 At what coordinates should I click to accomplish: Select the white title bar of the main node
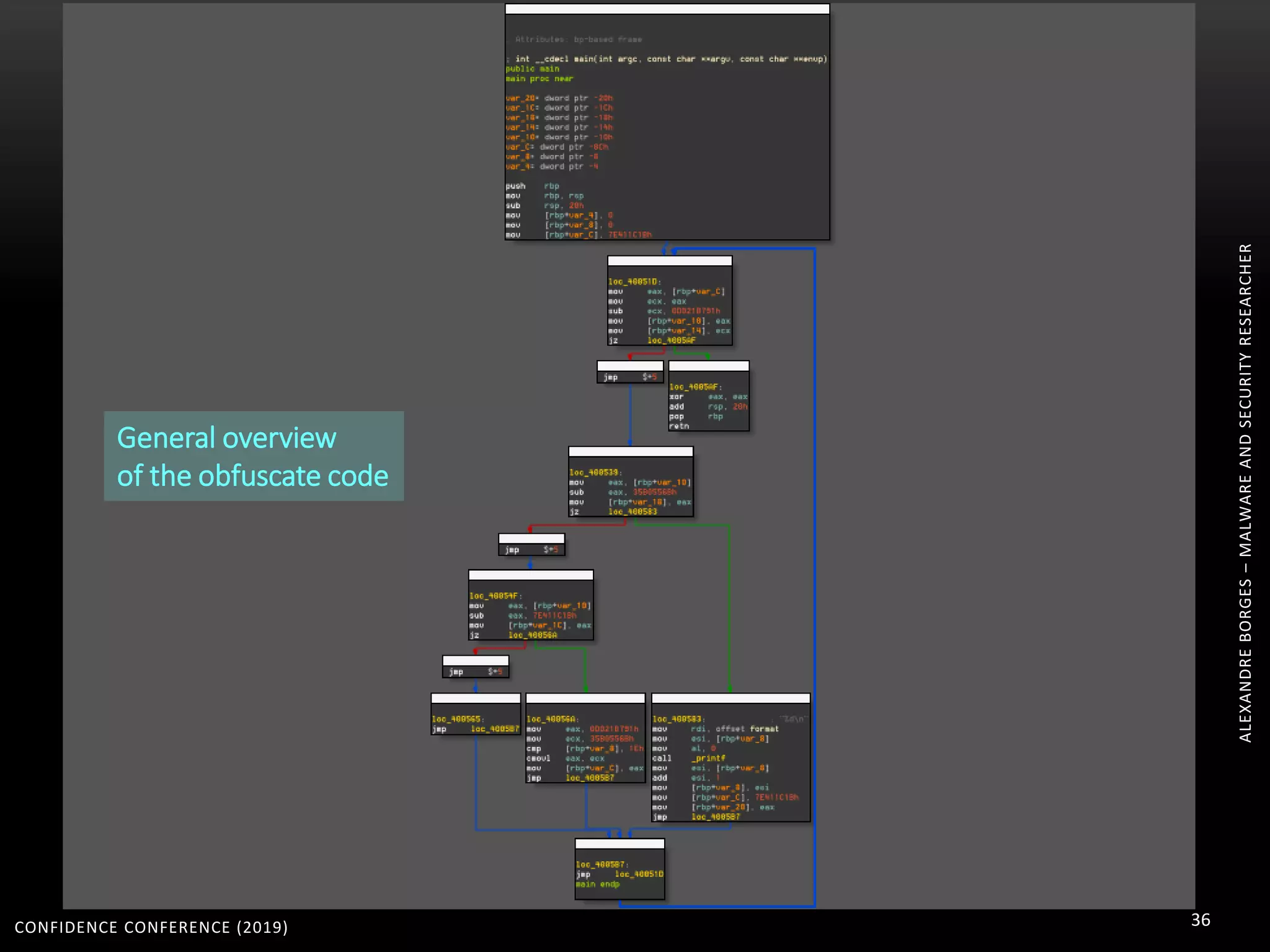click(667, 9)
